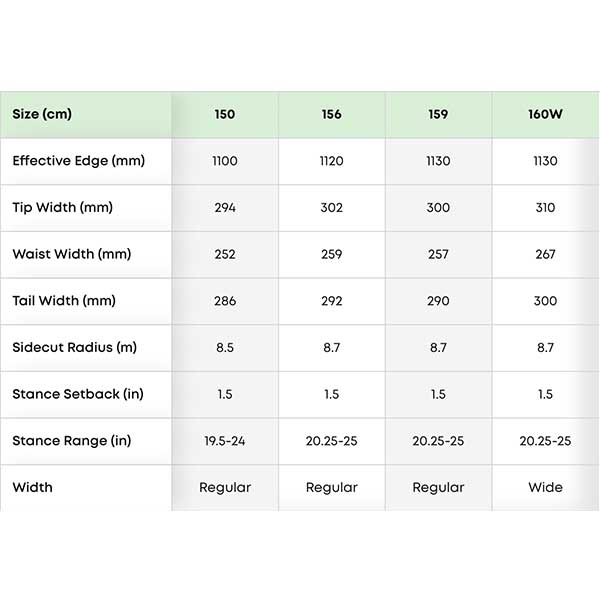The width and height of the screenshot is (600, 600).
Task: Select the 160W size column header
Action: click(545, 114)
